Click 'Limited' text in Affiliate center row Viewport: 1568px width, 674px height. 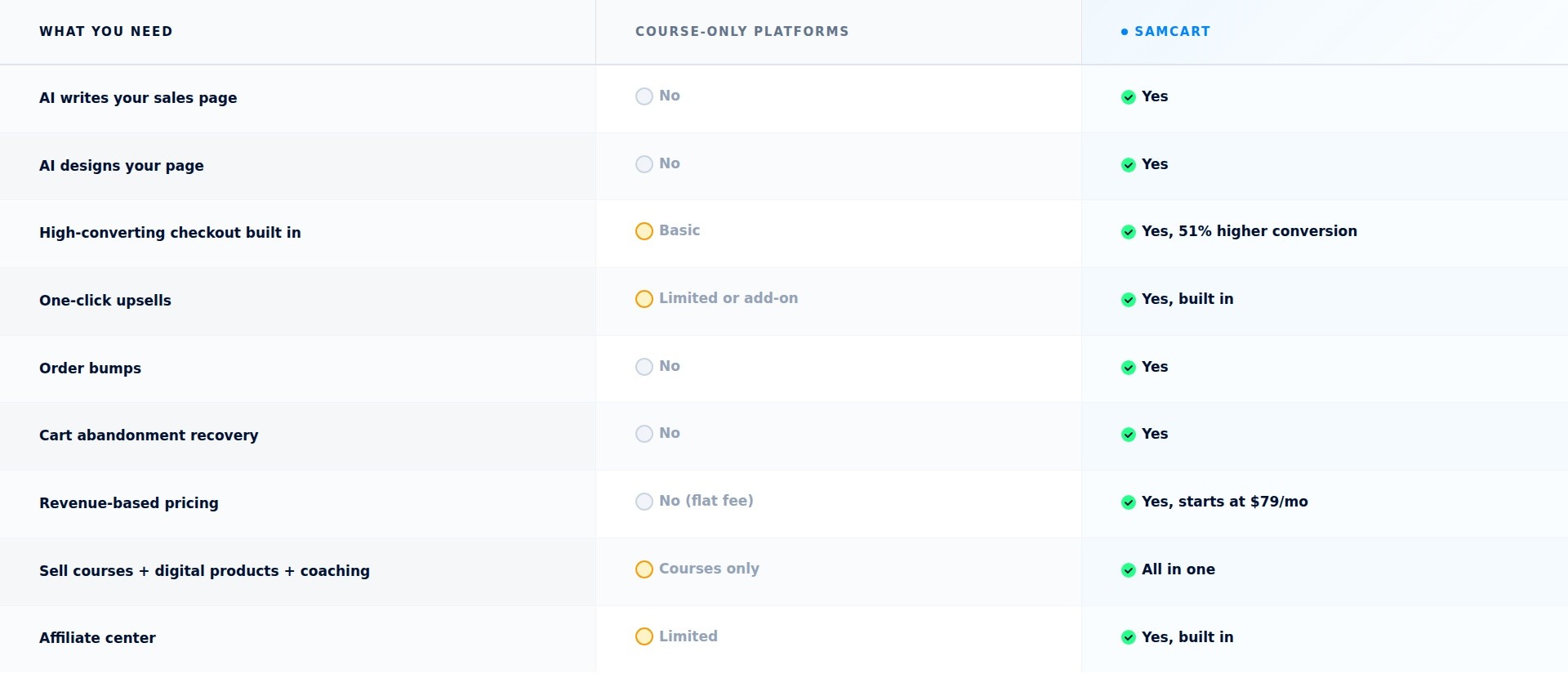coord(688,636)
